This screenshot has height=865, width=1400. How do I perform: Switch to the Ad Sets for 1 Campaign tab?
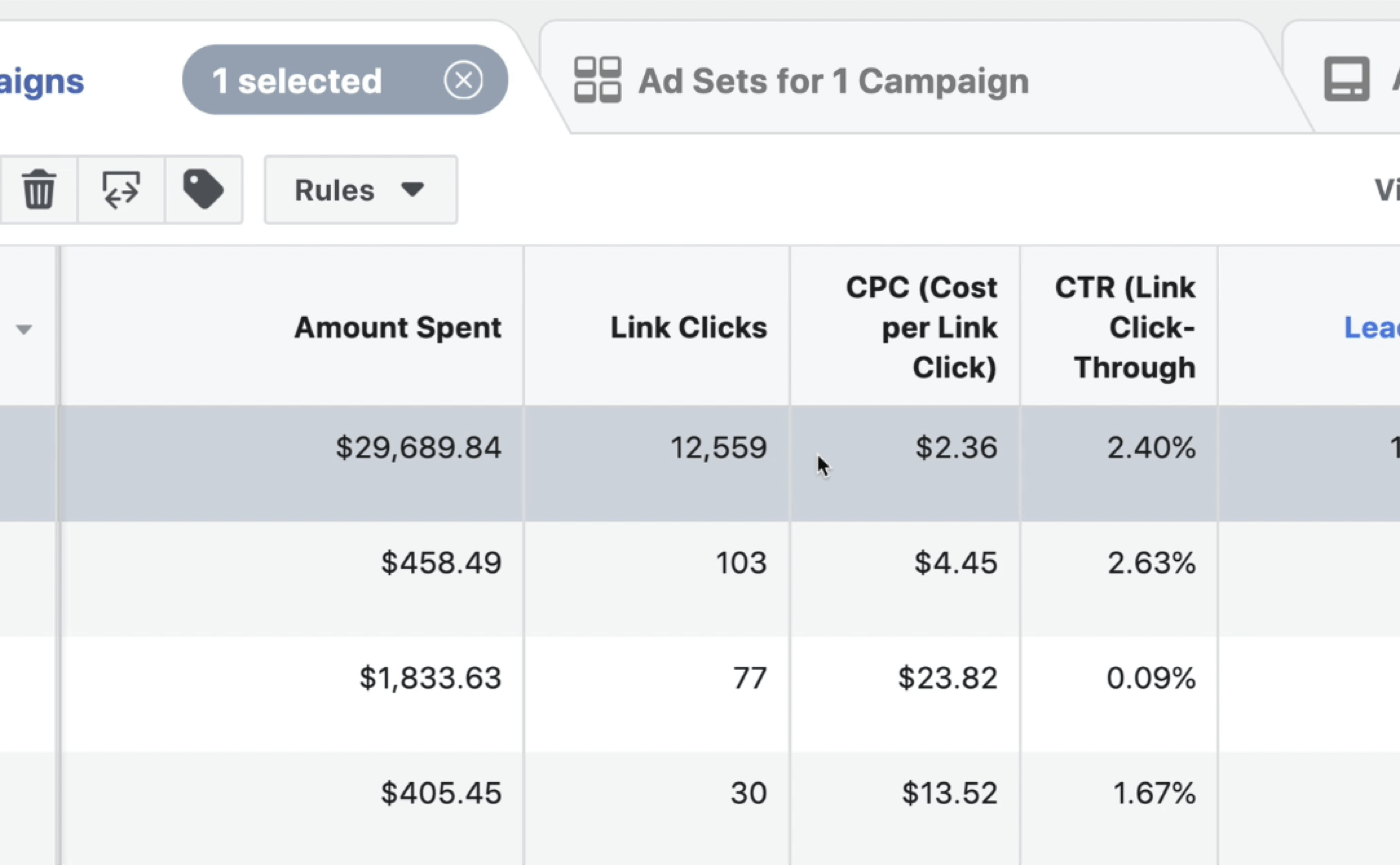(832, 80)
